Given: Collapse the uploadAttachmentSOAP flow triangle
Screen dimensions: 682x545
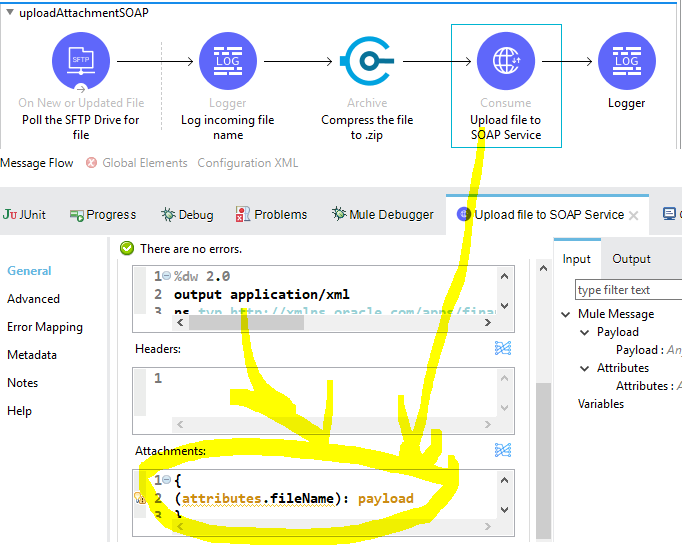Looking at the screenshot, I should (10, 12).
